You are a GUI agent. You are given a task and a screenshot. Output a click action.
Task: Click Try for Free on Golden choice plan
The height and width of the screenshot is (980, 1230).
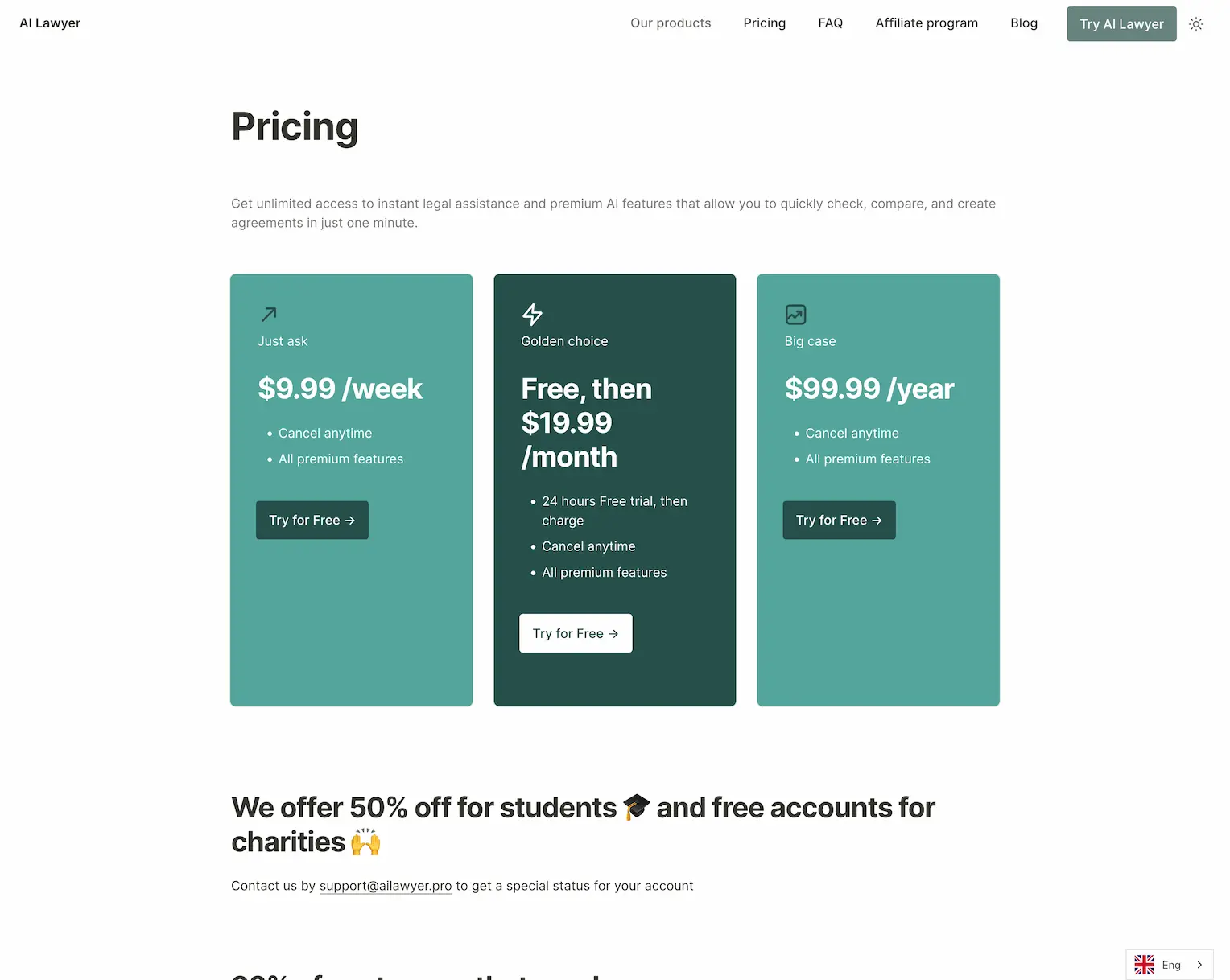click(576, 633)
